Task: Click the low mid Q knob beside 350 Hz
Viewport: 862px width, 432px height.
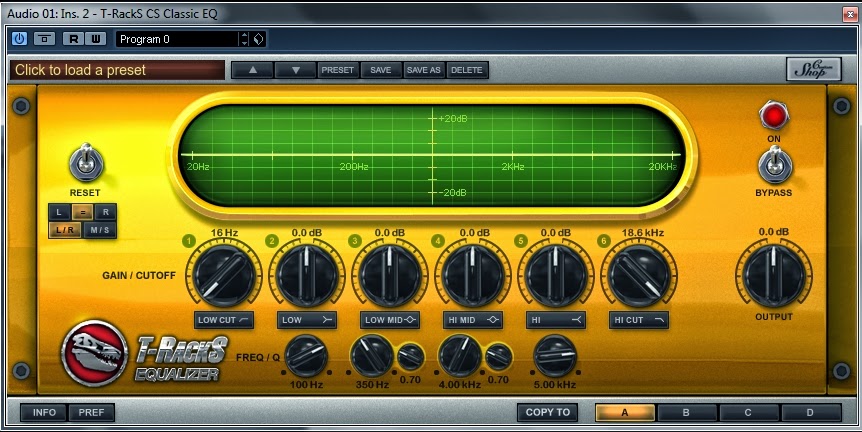Action: [411, 357]
